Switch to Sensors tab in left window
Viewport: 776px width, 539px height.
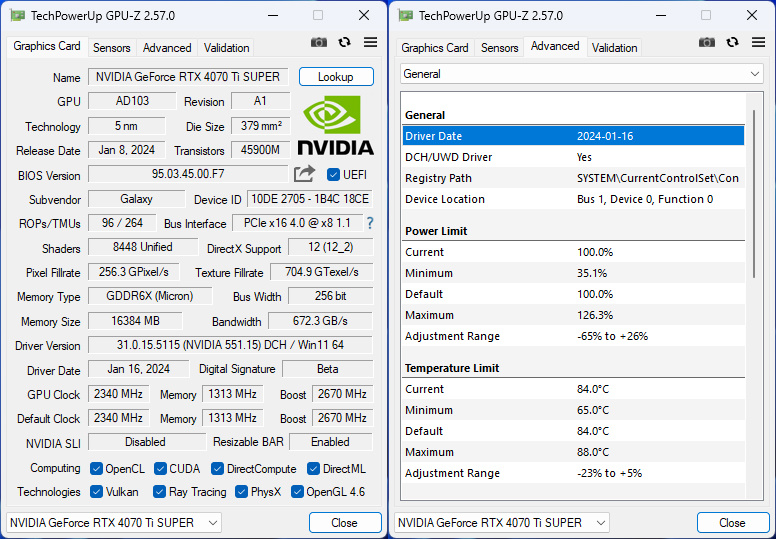111,48
